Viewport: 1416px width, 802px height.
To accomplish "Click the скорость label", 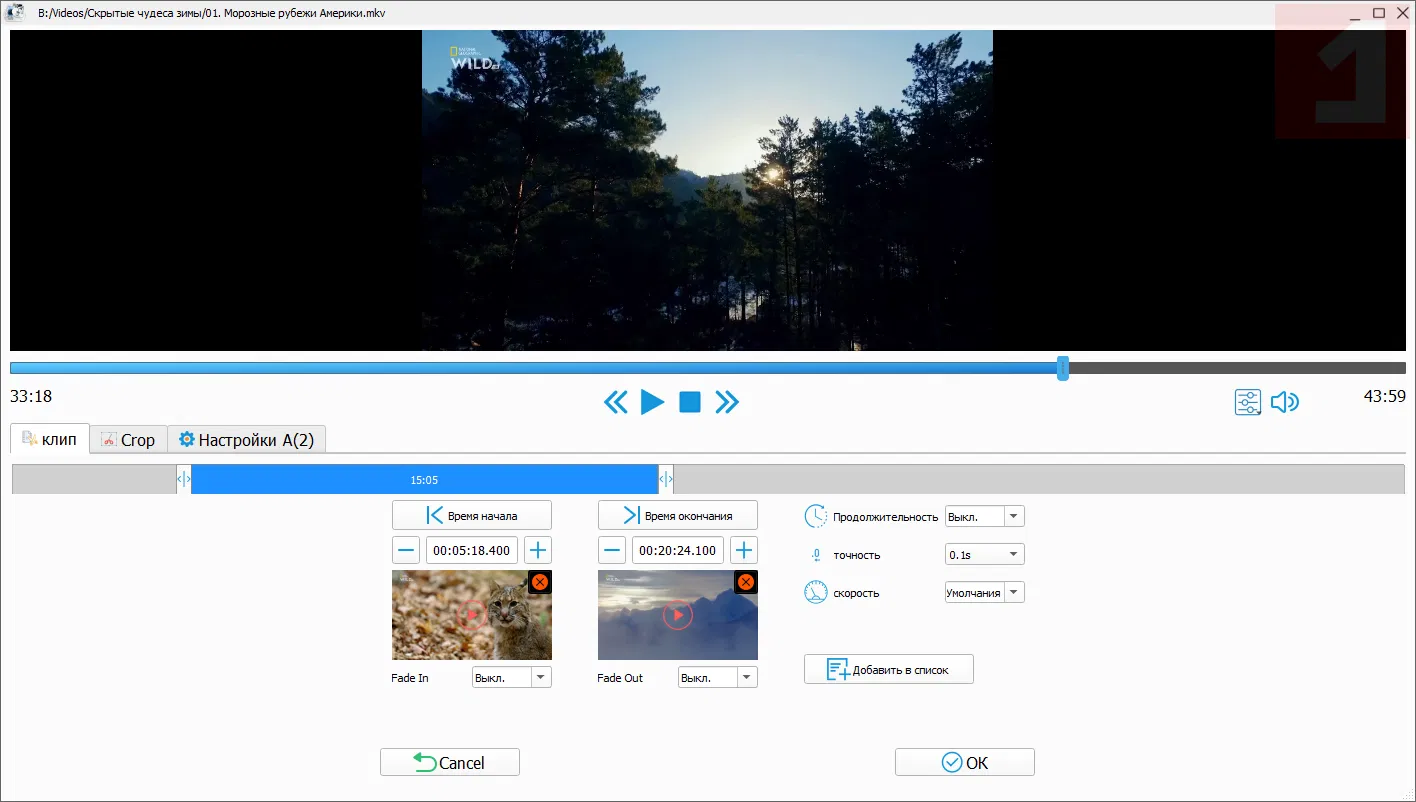I will [x=856, y=593].
